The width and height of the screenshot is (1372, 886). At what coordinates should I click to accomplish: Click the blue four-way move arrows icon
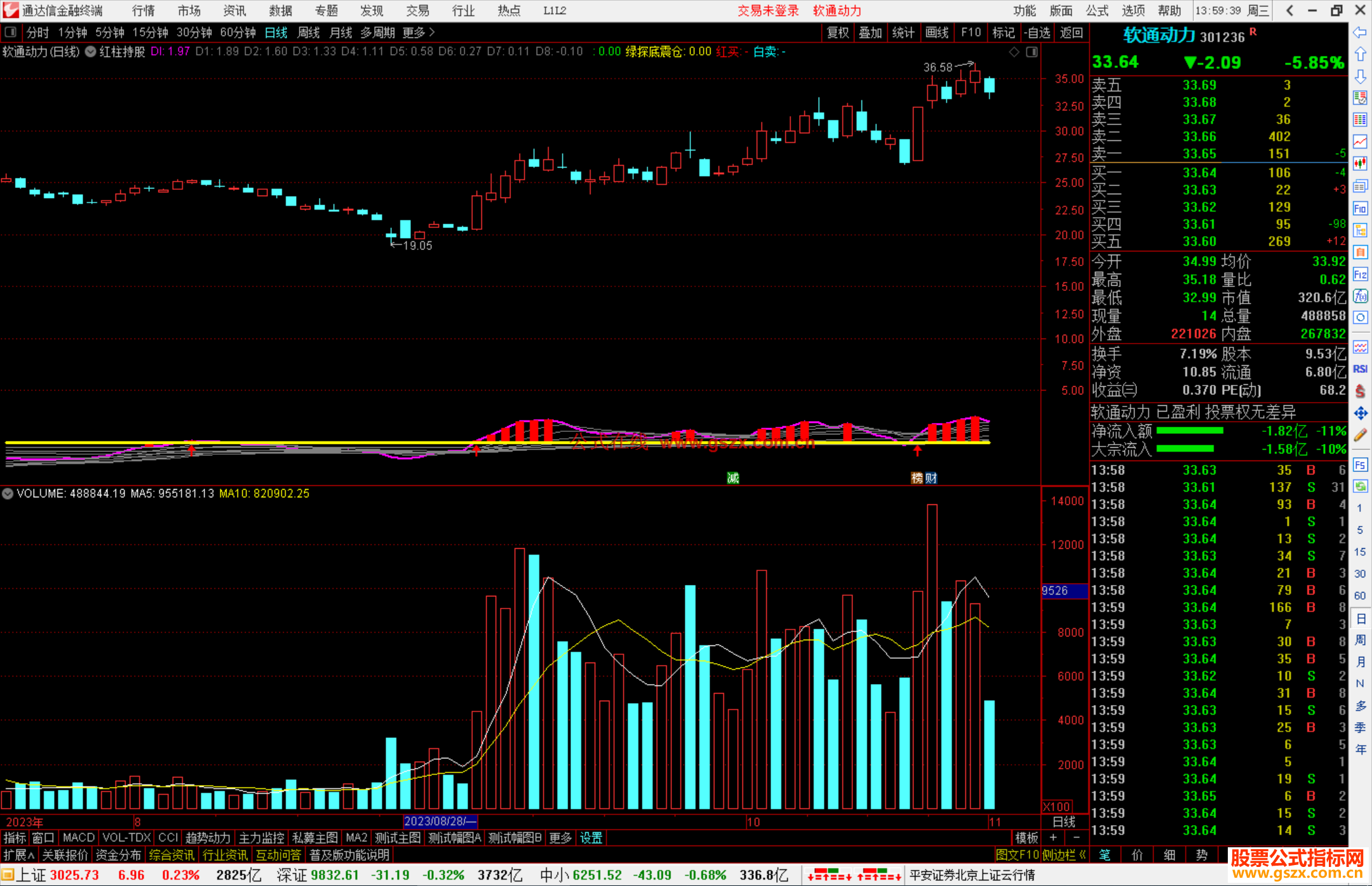click(x=1360, y=413)
